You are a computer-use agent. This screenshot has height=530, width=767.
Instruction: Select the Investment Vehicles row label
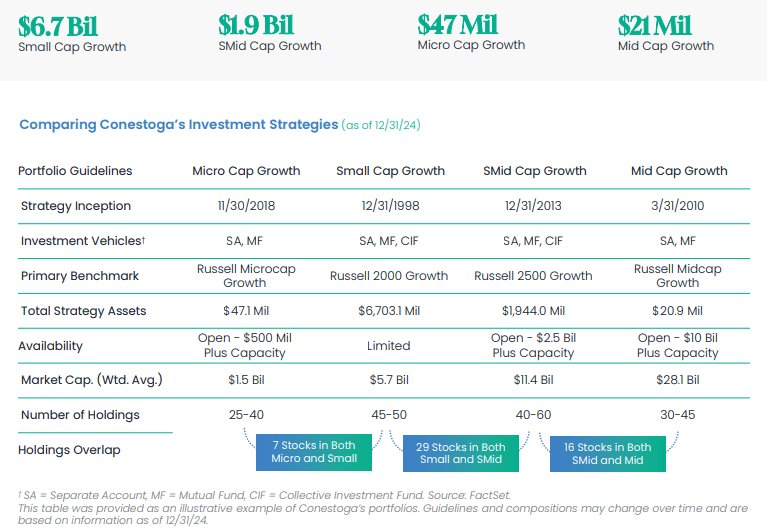[83, 241]
